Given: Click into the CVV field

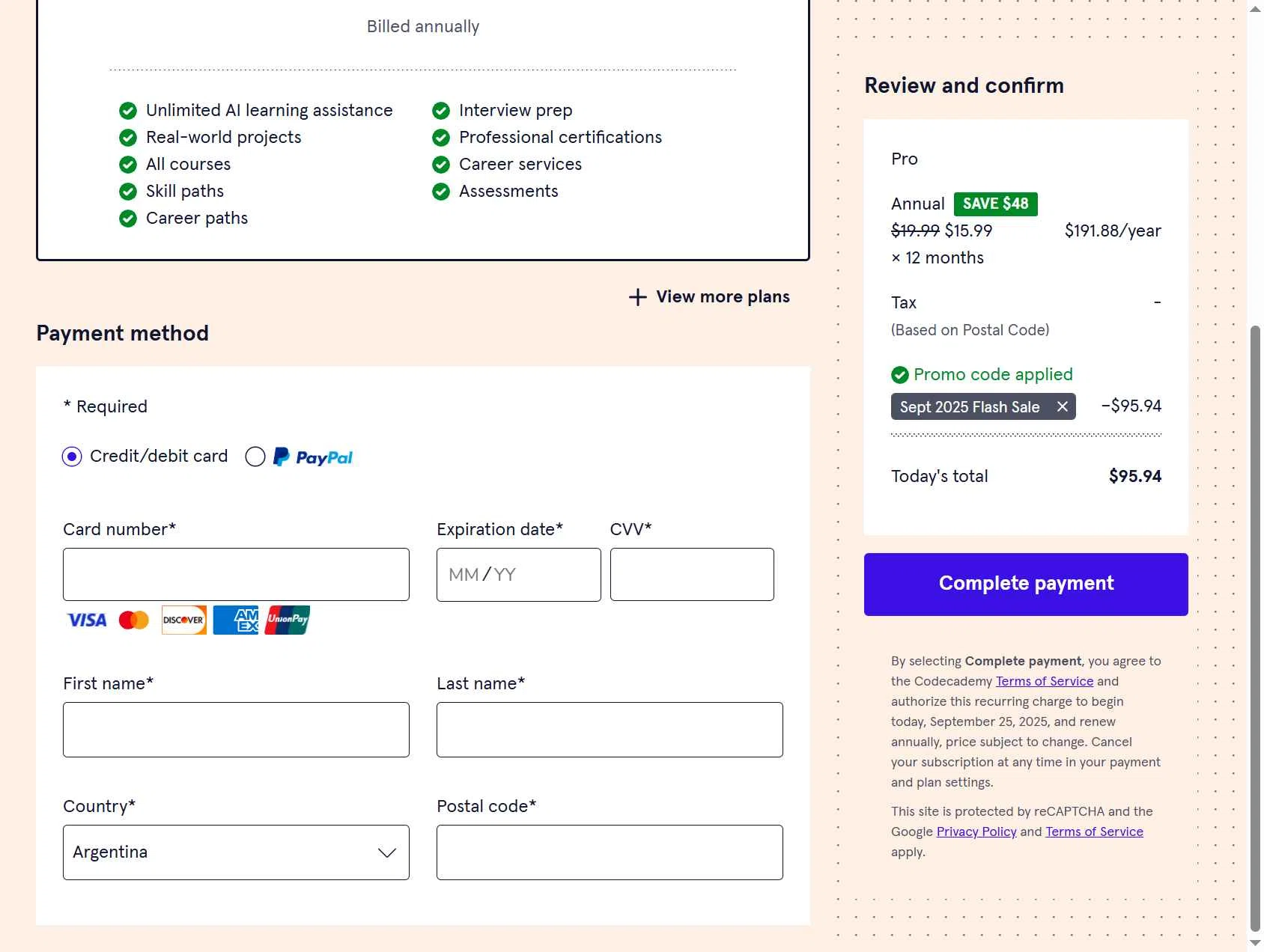Looking at the screenshot, I should click(692, 575).
